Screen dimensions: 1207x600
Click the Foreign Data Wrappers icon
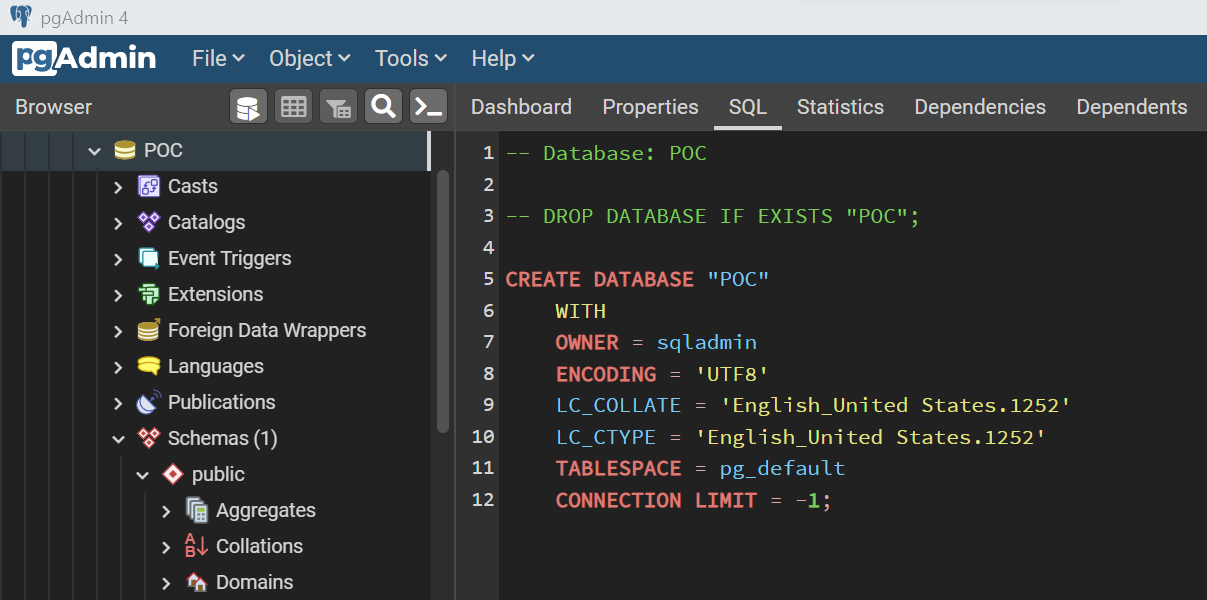(149, 330)
